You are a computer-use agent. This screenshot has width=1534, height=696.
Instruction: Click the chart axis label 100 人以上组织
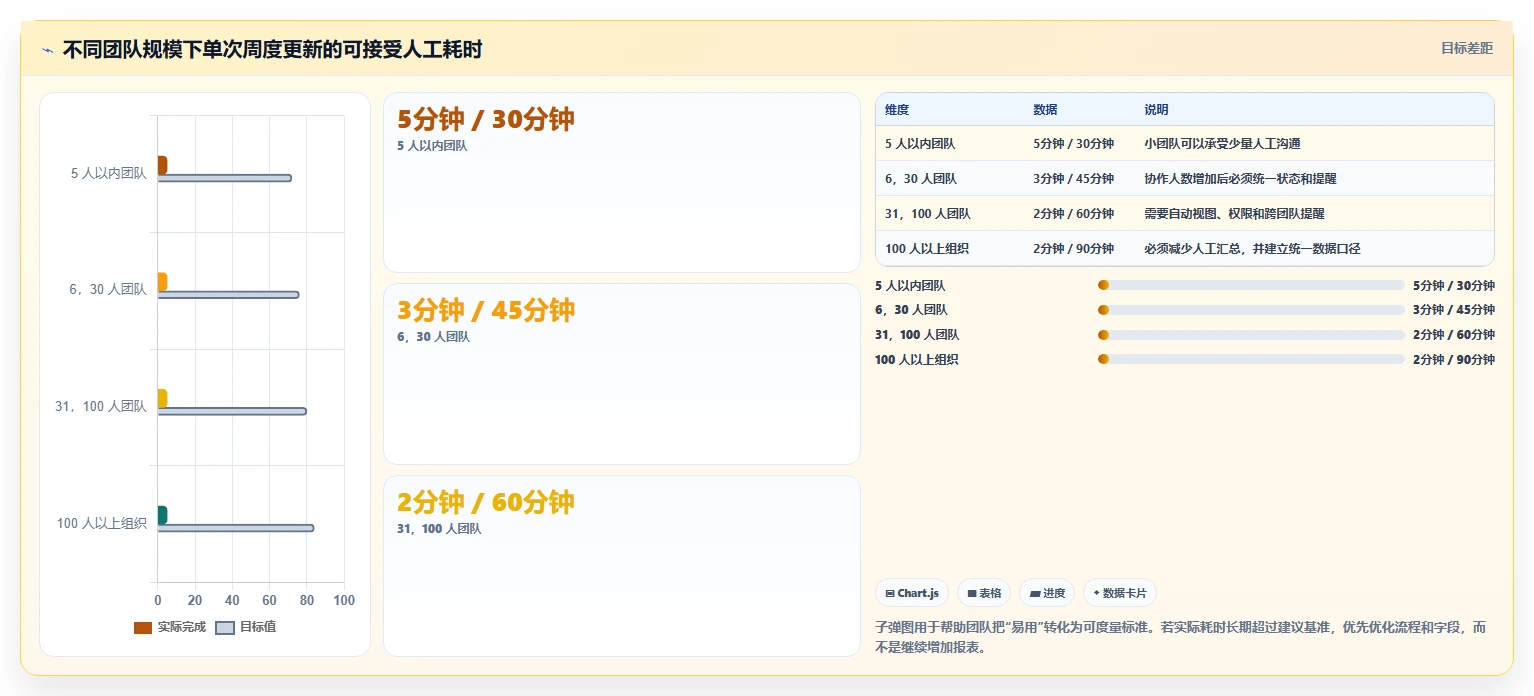pyautogui.click(x=102, y=523)
